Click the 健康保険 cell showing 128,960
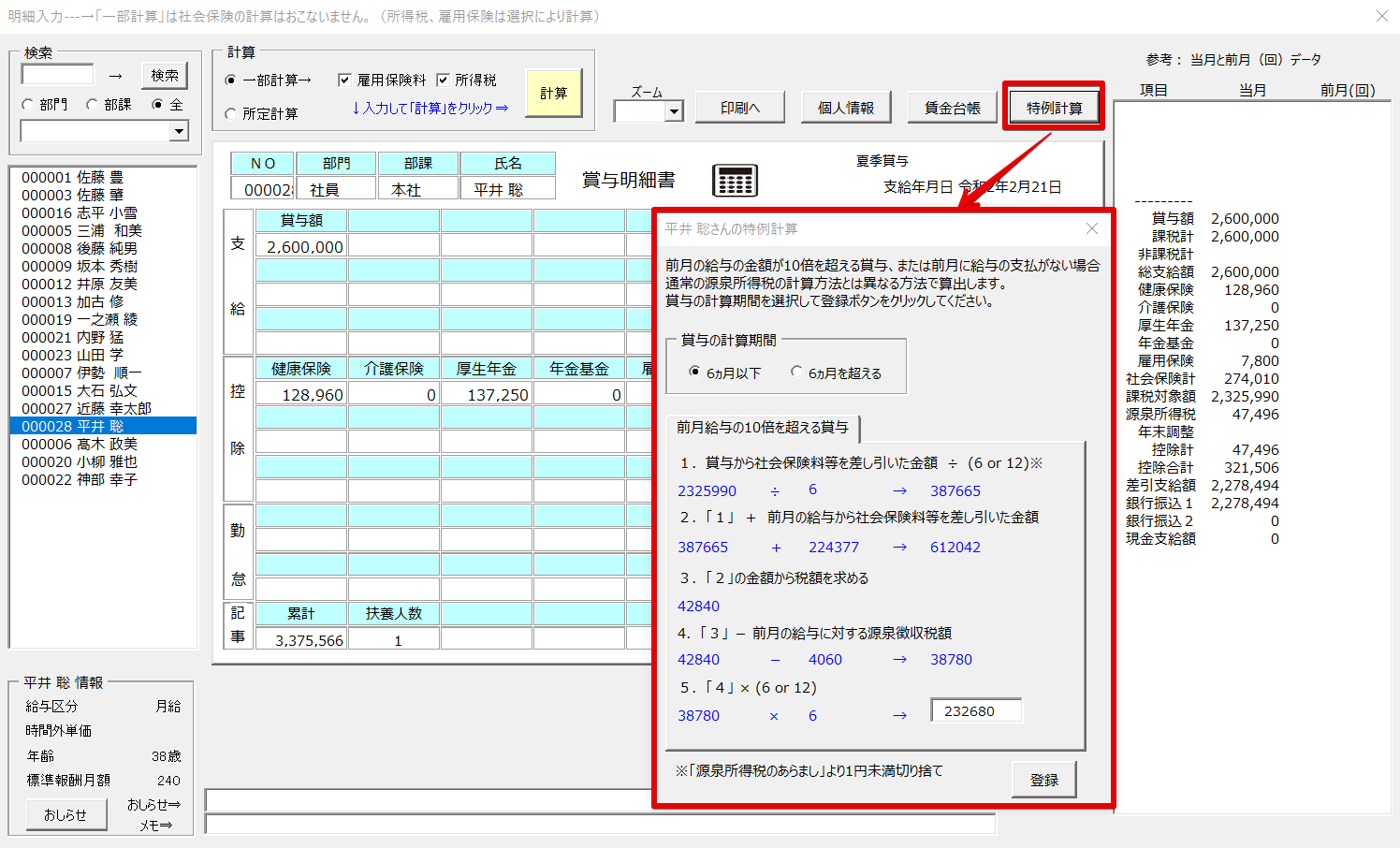This screenshot has height=848, width=1400. tap(301, 394)
